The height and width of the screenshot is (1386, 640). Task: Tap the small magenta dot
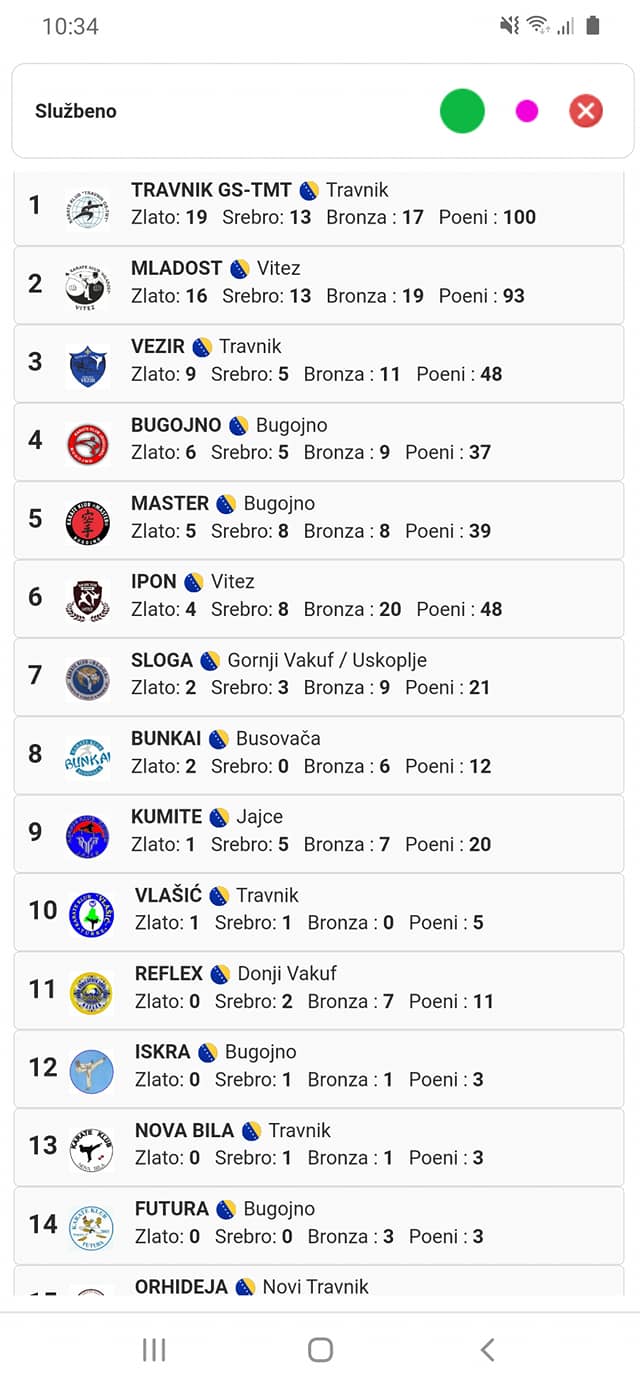point(527,111)
